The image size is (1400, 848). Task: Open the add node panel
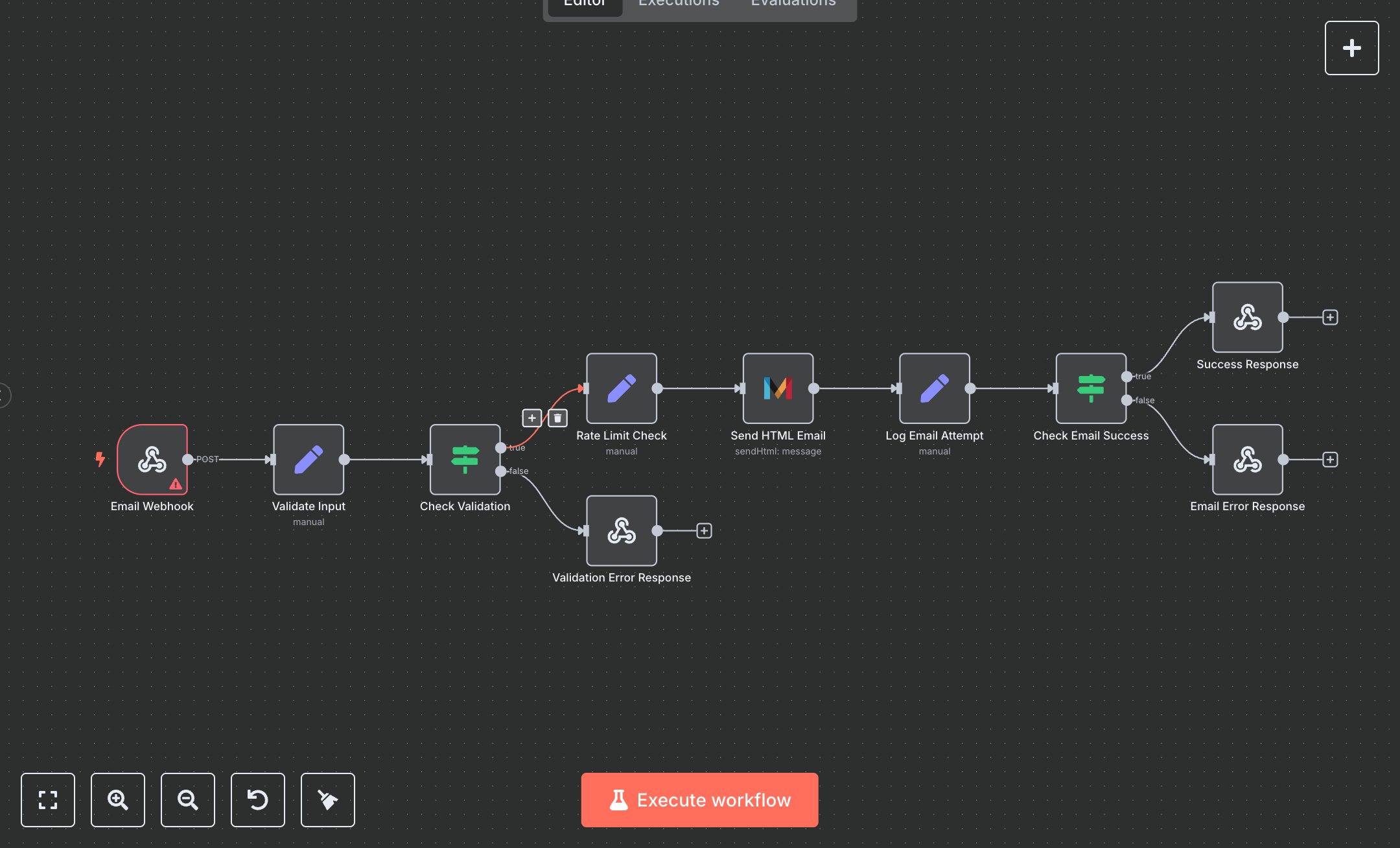(1352, 47)
